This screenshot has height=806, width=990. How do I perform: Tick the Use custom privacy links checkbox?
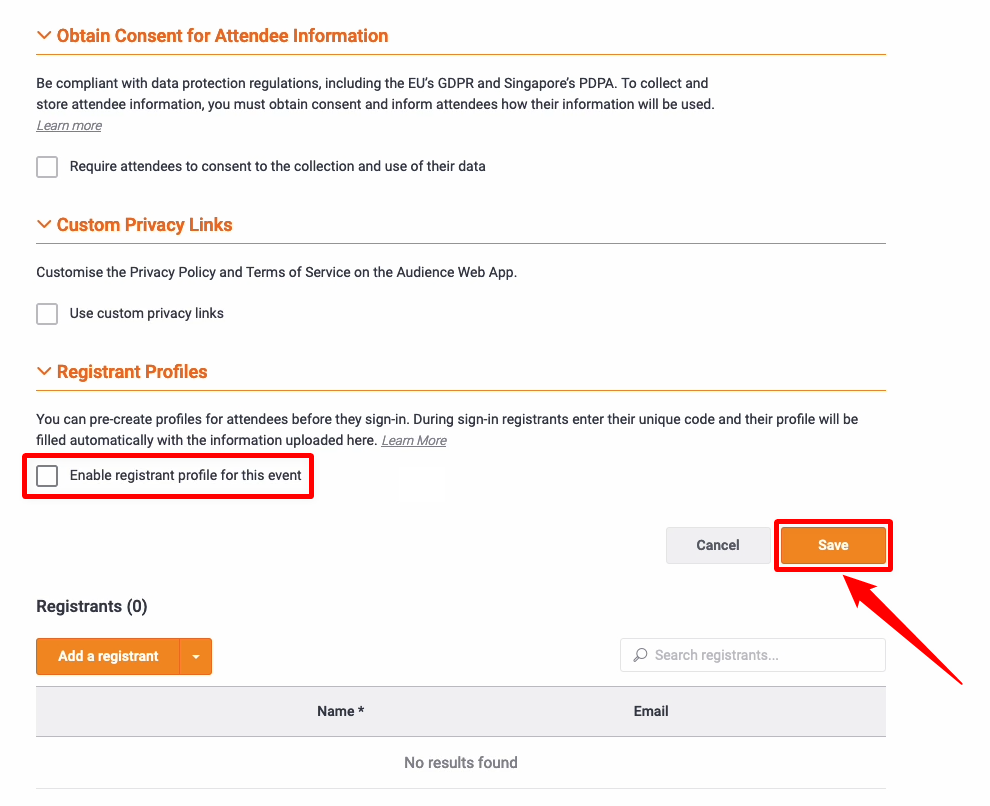[x=47, y=314]
